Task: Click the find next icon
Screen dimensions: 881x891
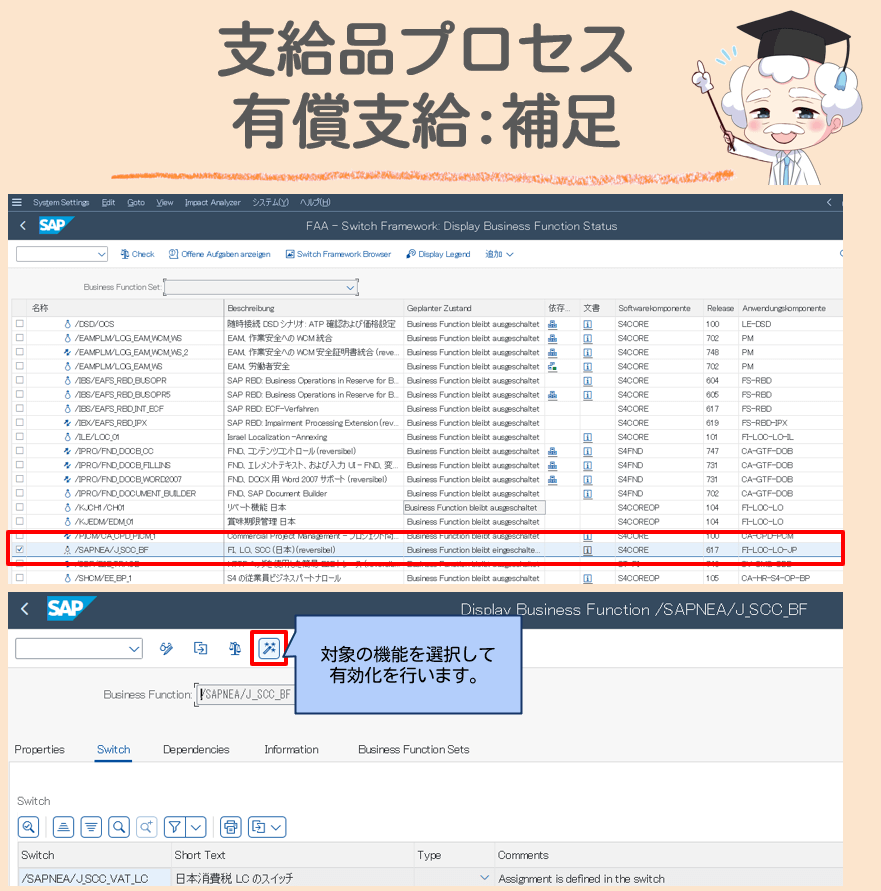Action: [x=147, y=827]
